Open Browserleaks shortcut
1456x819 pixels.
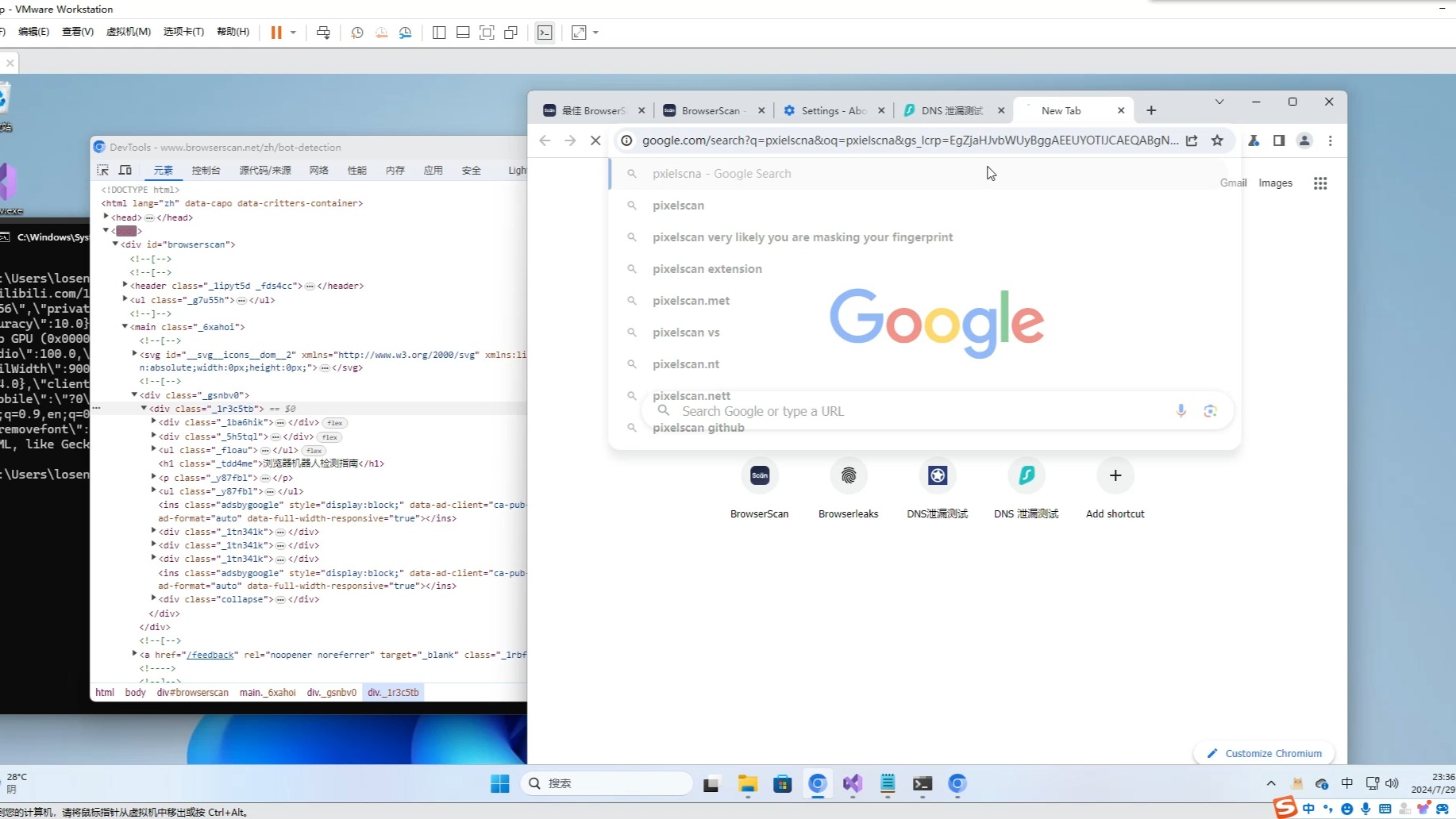[x=848, y=490]
